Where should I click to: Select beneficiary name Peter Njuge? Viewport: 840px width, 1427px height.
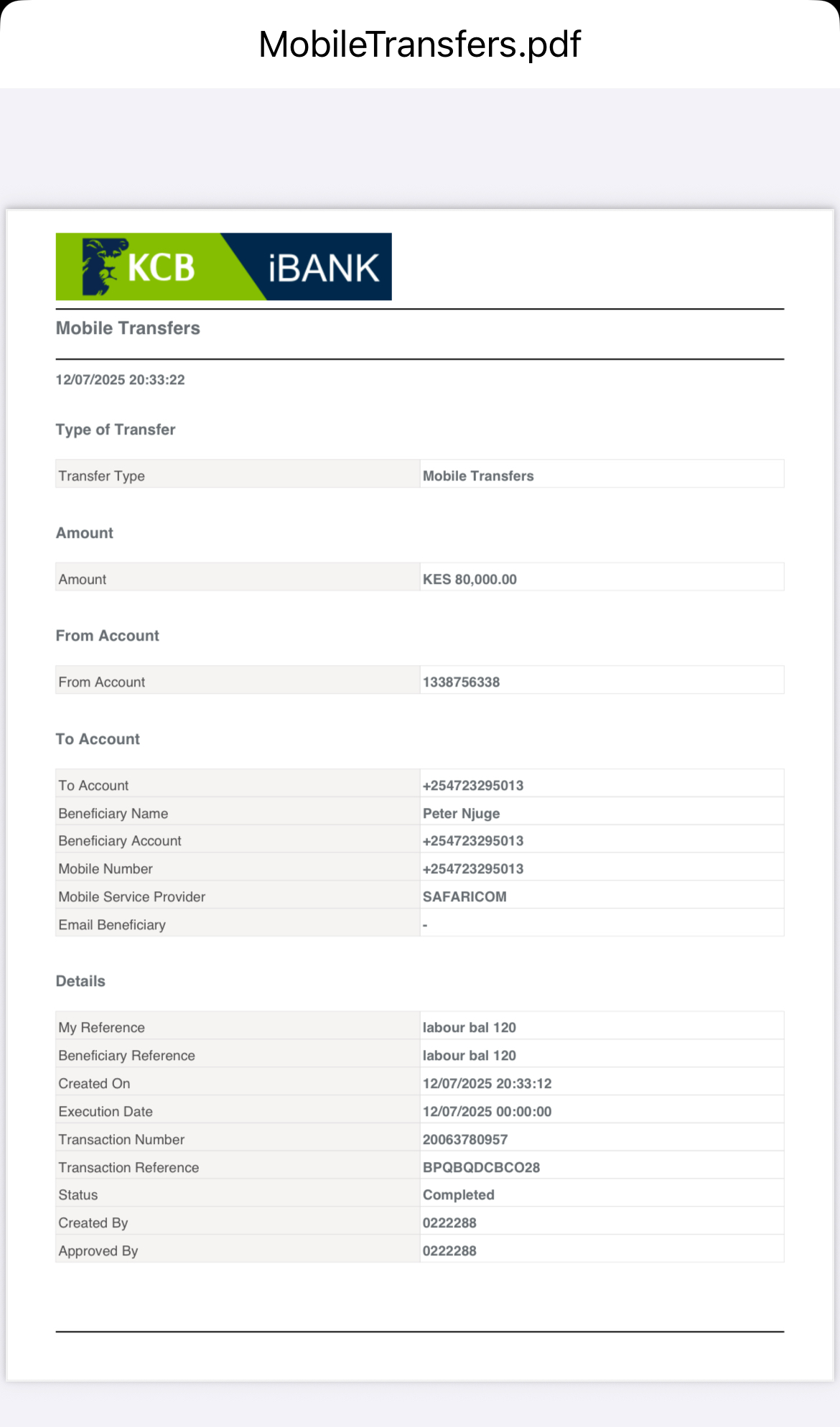pyautogui.click(x=461, y=813)
